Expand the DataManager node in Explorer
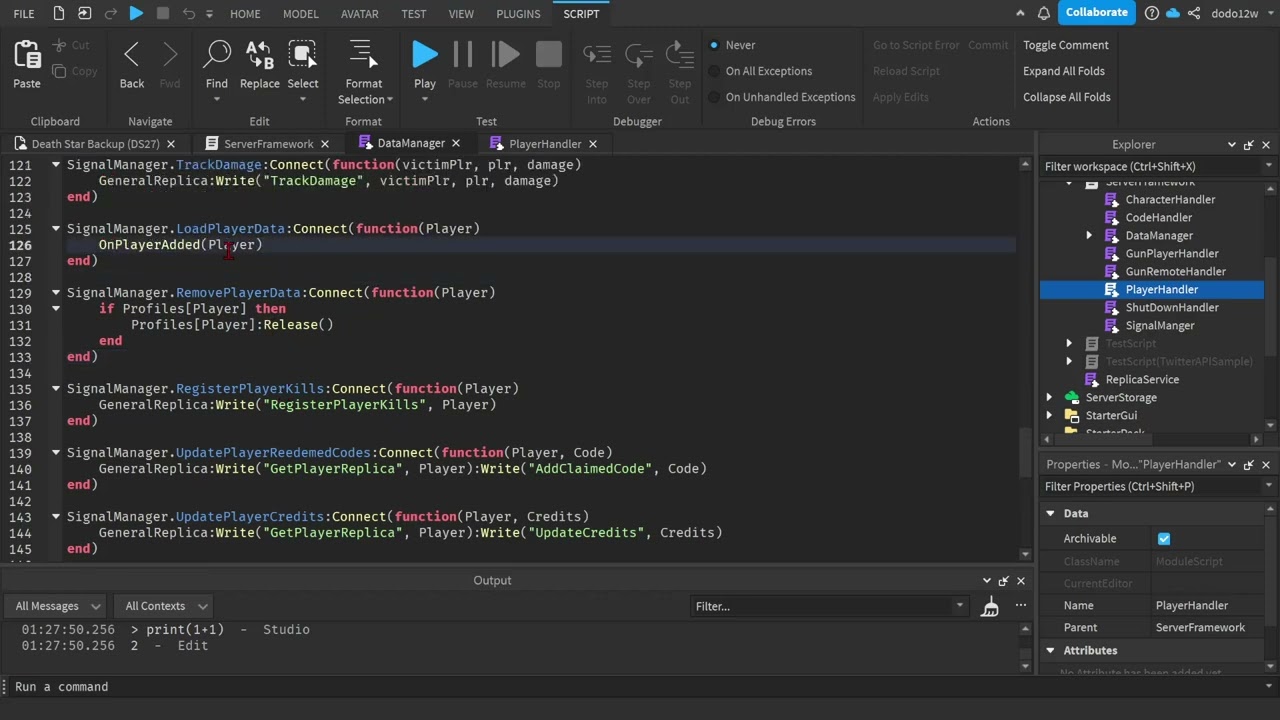 coord(1089,236)
